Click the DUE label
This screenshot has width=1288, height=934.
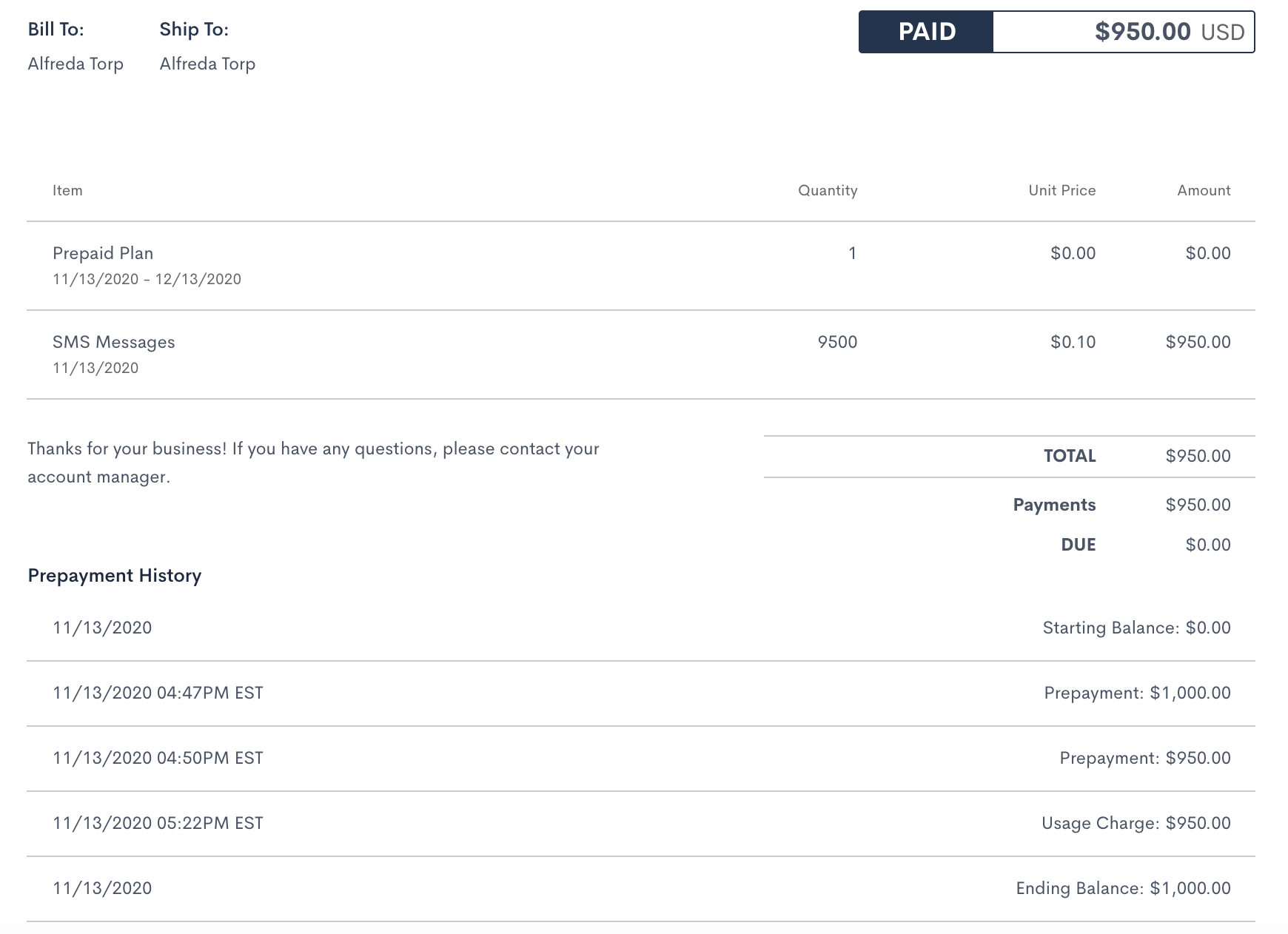(x=1078, y=545)
